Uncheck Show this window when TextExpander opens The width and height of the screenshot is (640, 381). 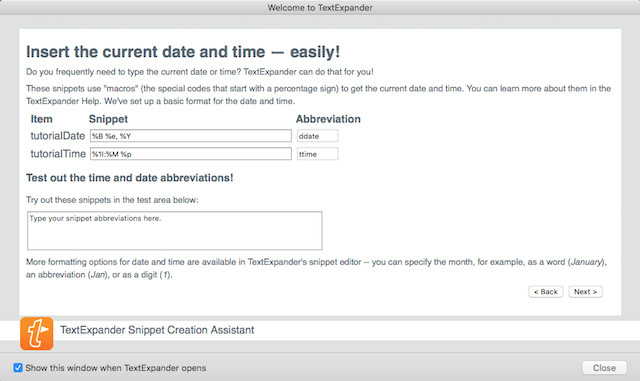pos(18,368)
